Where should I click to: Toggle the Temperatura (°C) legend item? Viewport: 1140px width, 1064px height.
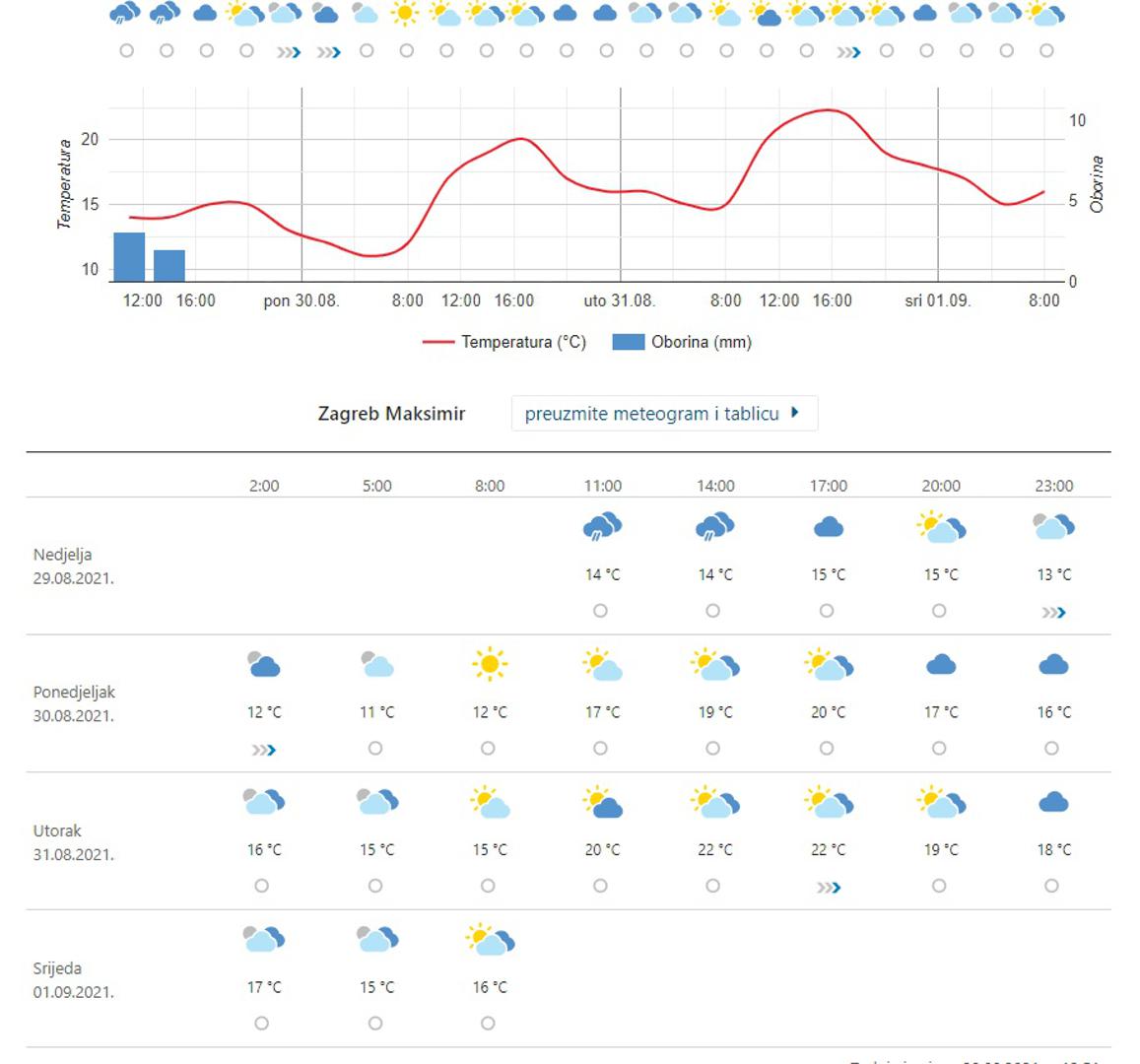tap(504, 342)
